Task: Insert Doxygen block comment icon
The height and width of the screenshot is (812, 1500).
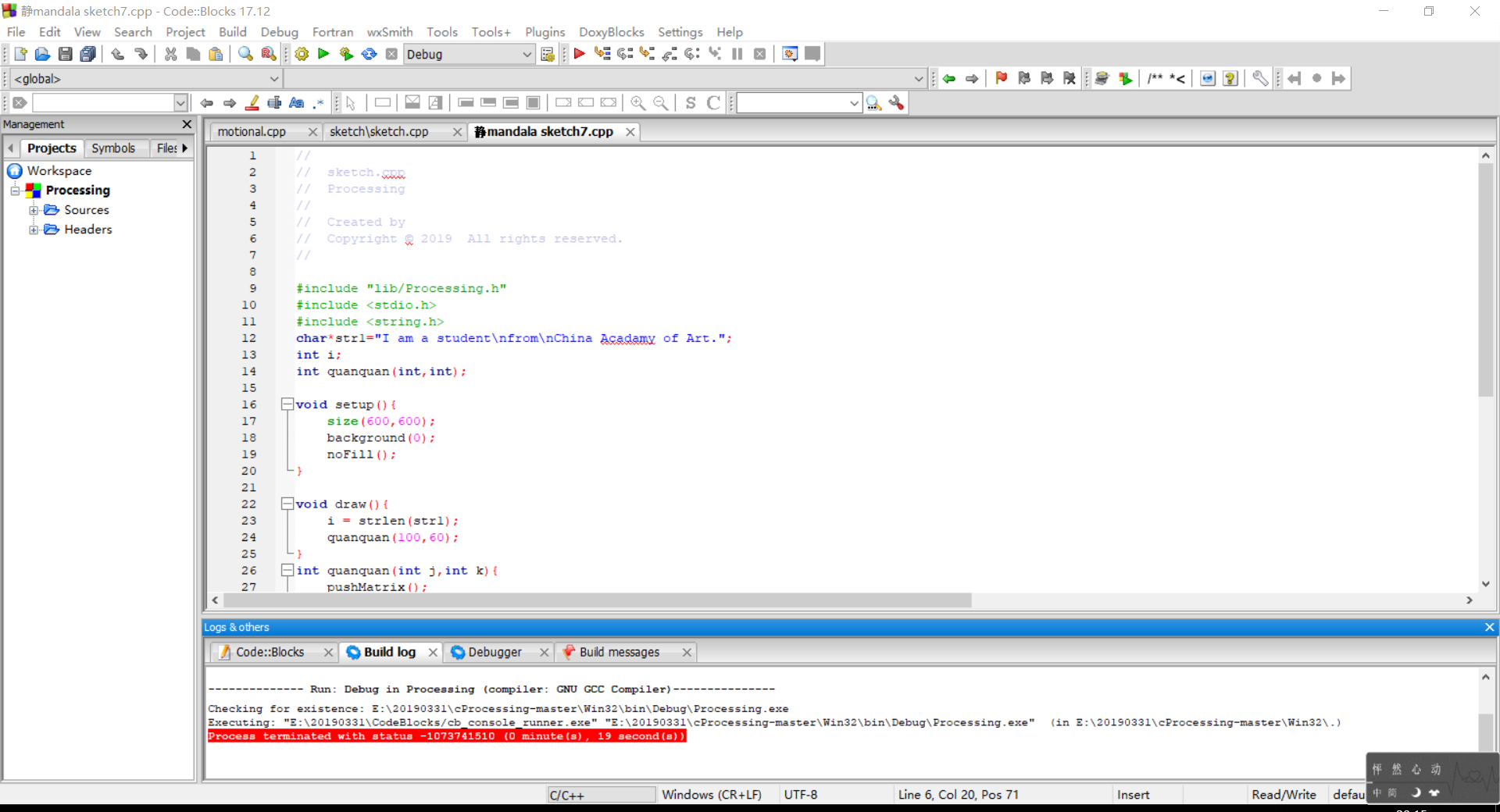Action: (1155, 78)
